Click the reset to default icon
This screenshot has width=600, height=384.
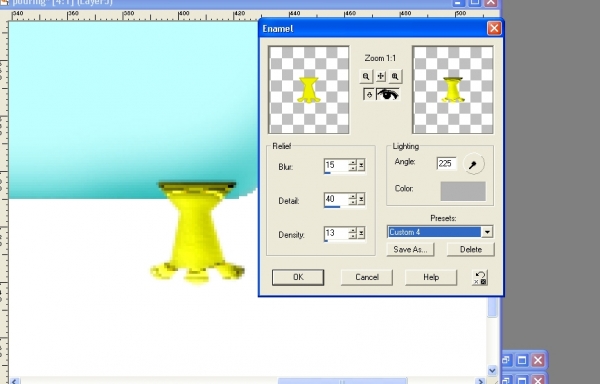coord(480,278)
